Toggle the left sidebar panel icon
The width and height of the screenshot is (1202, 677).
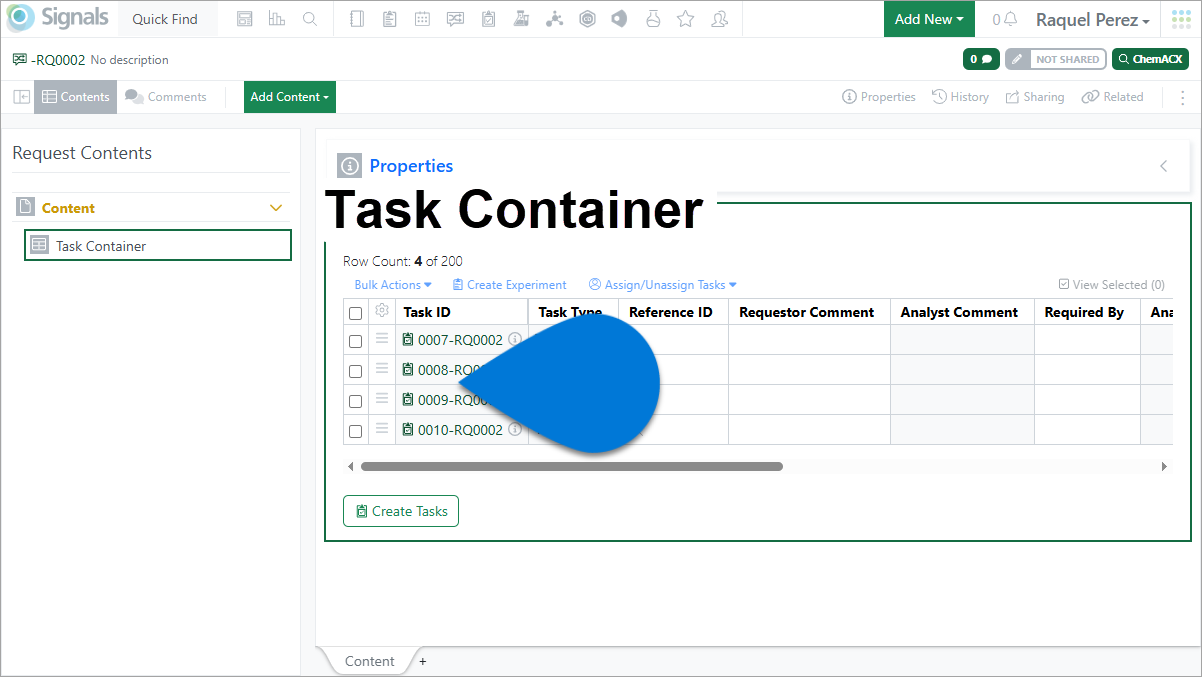(x=21, y=97)
